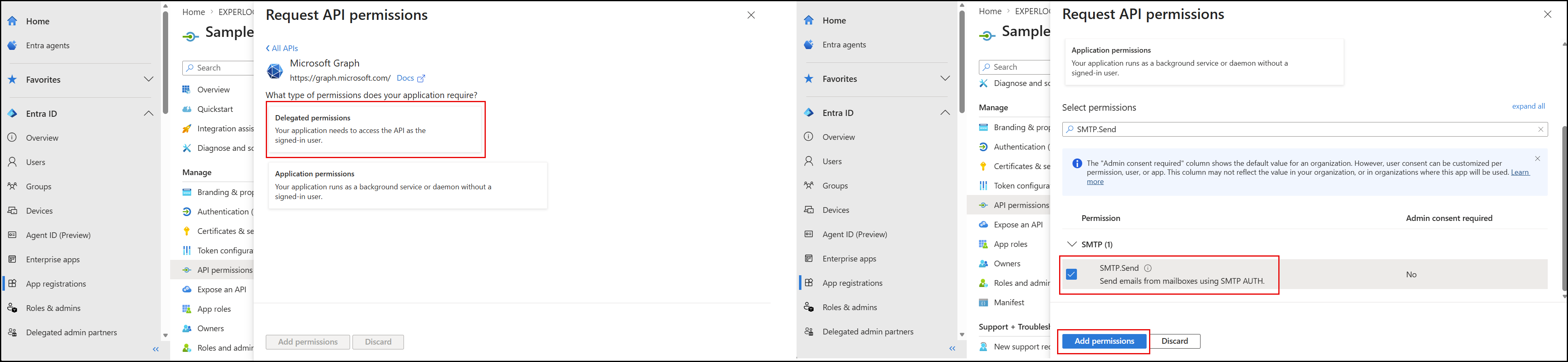Select the Devices icon in the left screenshot
The width and height of the screenshot is (1568, 362).
(12, 211)
